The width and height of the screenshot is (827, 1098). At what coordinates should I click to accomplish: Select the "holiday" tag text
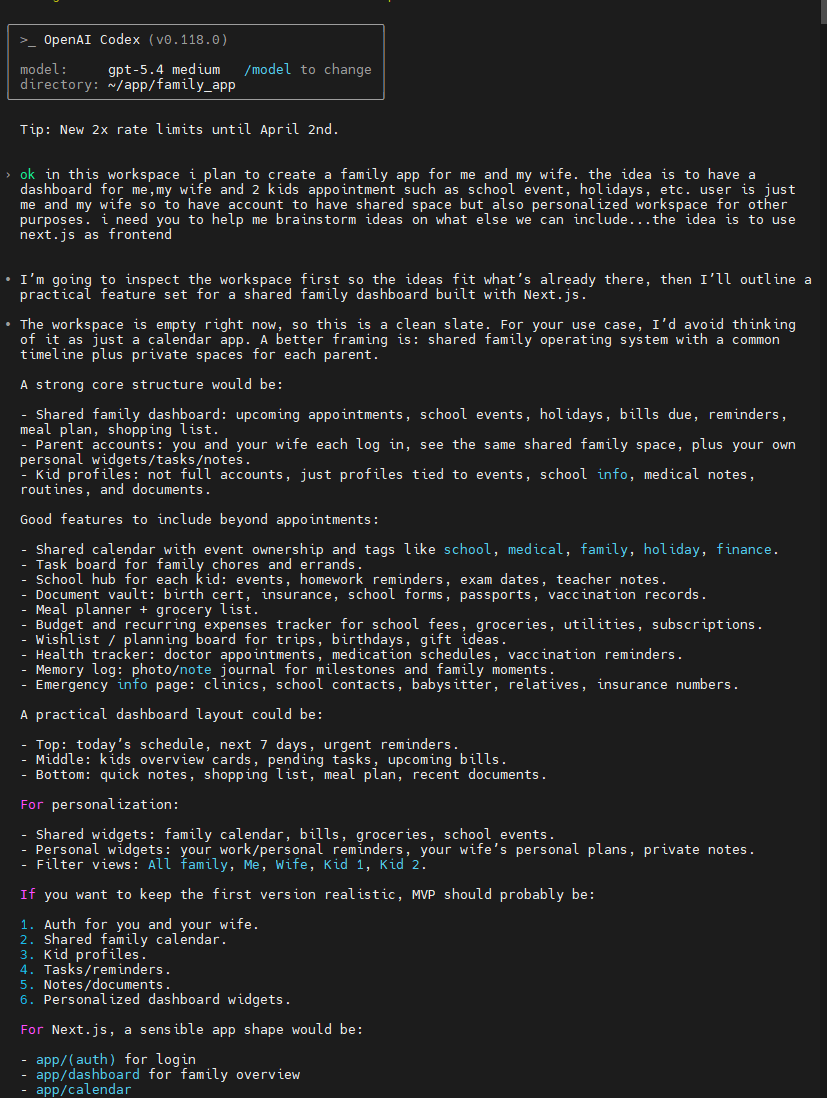pos(671,550)
